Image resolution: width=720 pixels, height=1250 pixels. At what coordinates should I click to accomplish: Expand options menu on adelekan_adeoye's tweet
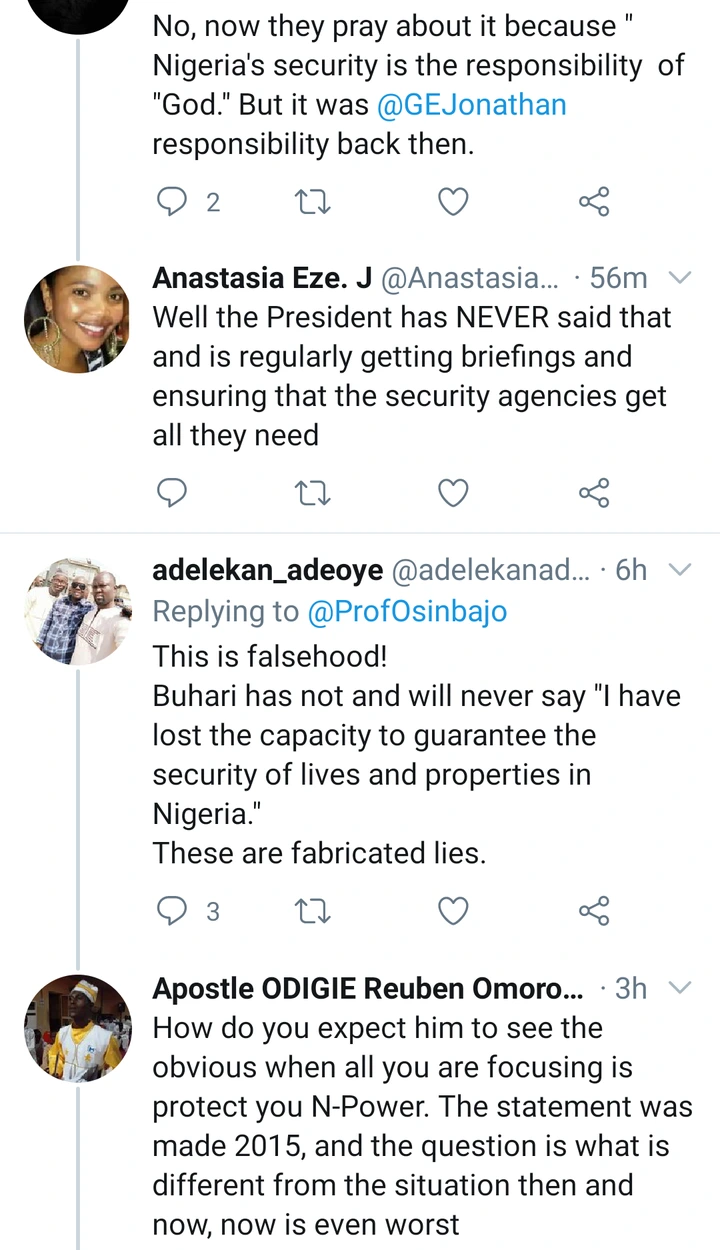[679, 570]
